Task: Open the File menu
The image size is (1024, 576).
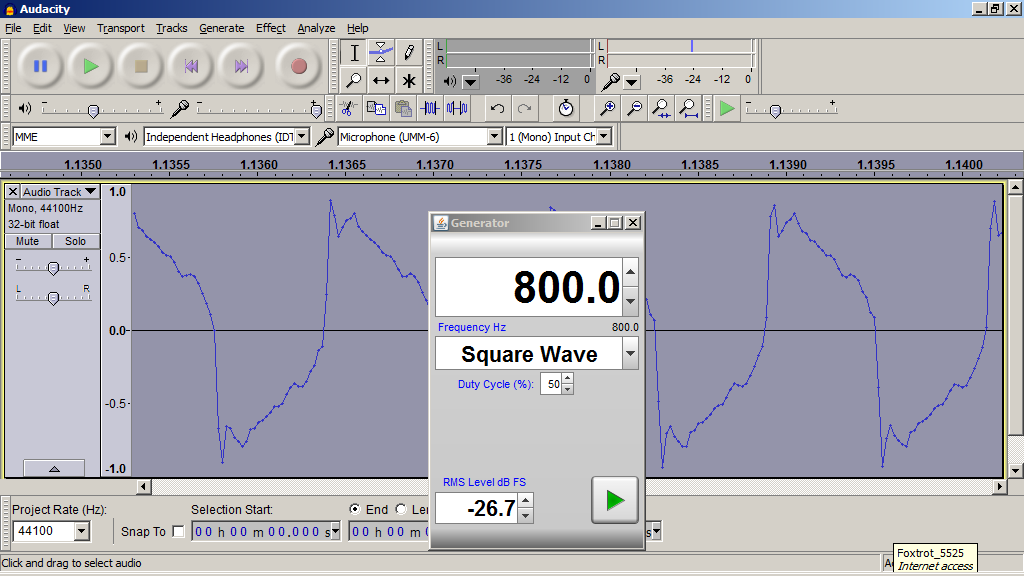Action: pos(13,28)
